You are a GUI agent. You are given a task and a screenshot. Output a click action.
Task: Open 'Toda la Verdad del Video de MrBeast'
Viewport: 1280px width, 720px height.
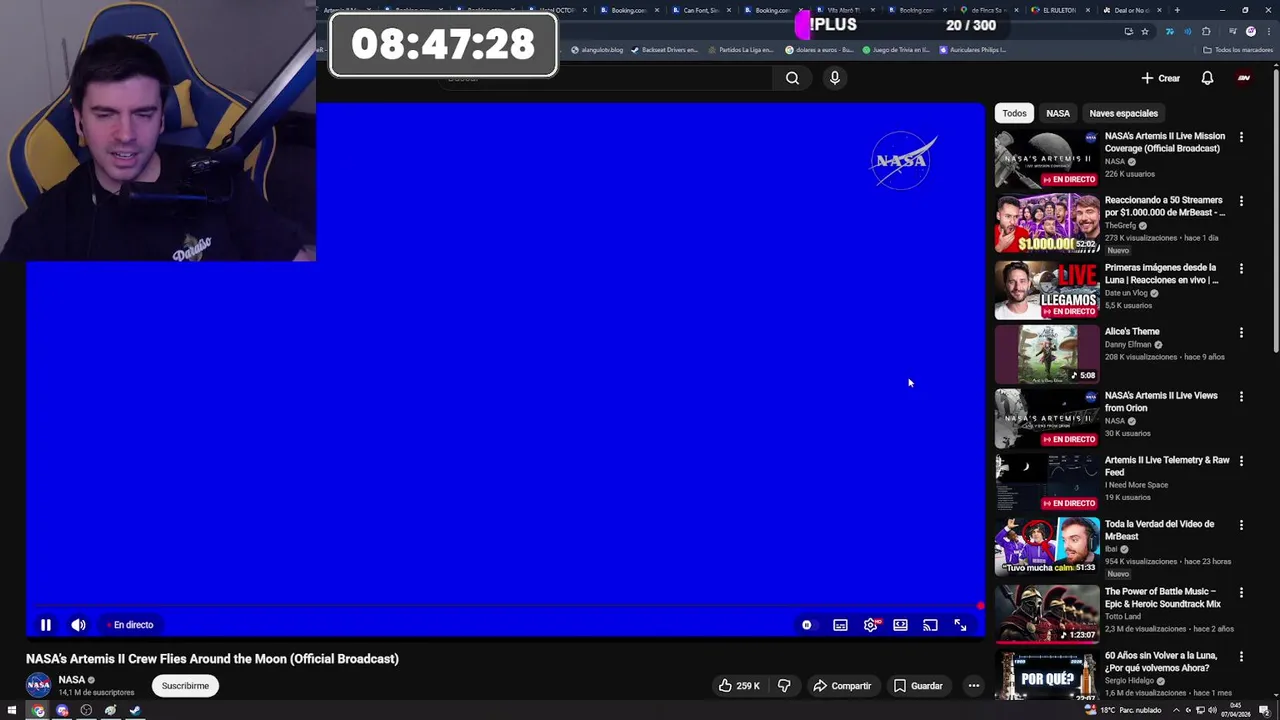pyautogui.click(x=1159, y=530)
